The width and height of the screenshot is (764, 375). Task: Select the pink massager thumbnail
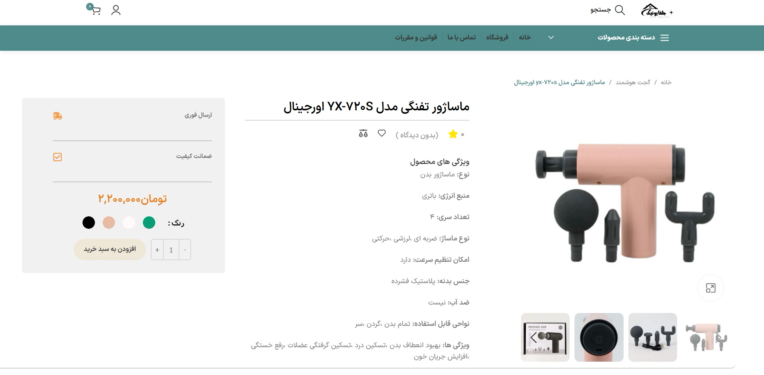[x=706, y=337]
